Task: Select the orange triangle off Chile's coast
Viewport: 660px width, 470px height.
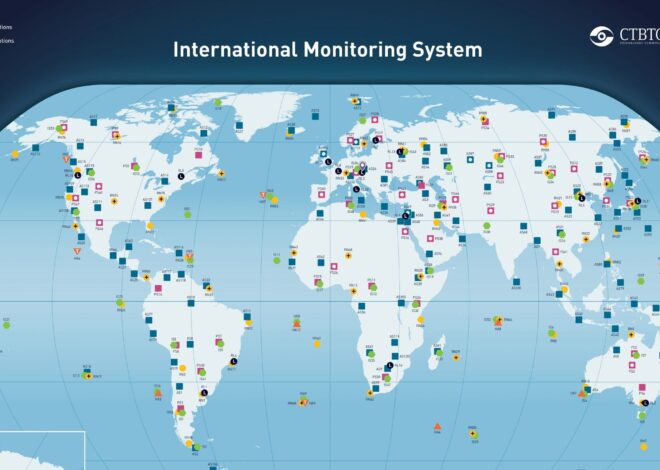Action: pyautogui.click(x=158, y=393)
